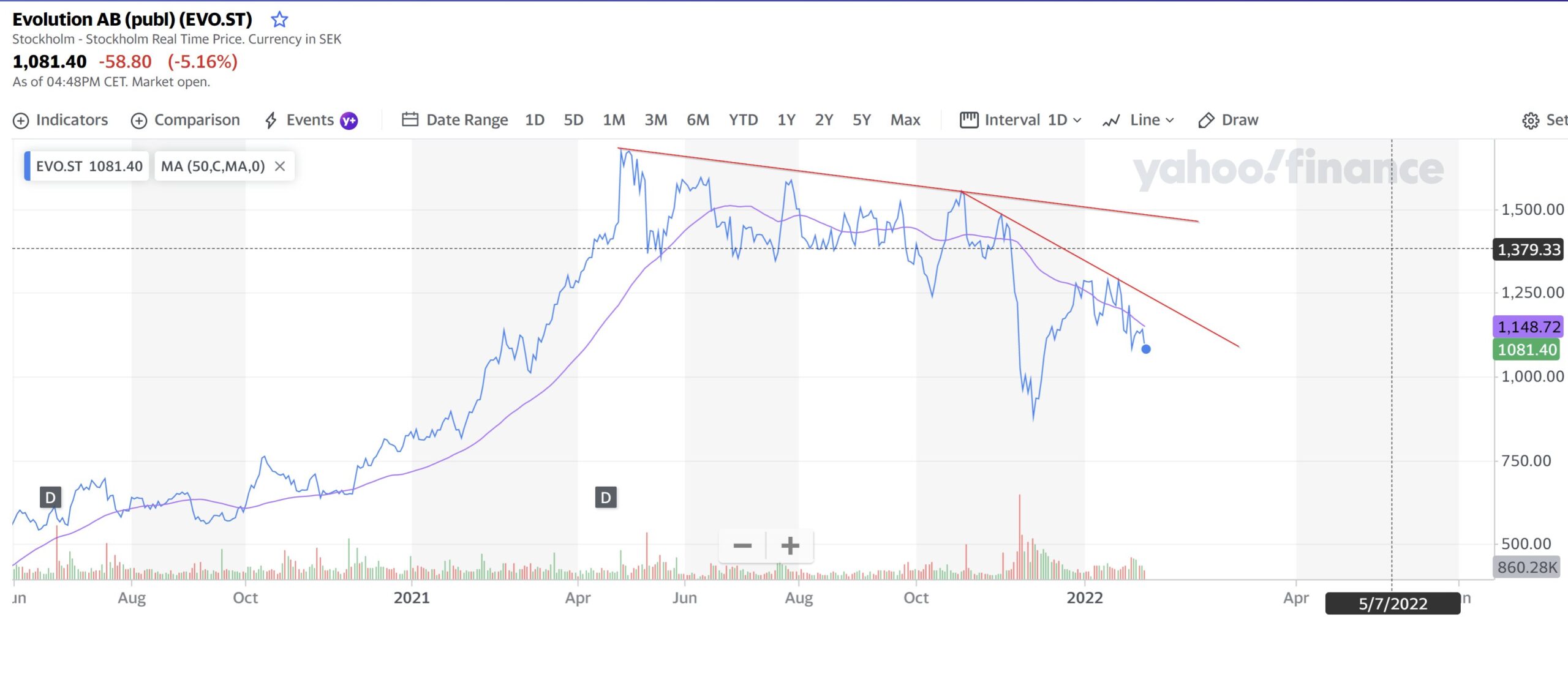Open the Indicators menu
This screenshot has width=1568, height=680.
[60, 120]
